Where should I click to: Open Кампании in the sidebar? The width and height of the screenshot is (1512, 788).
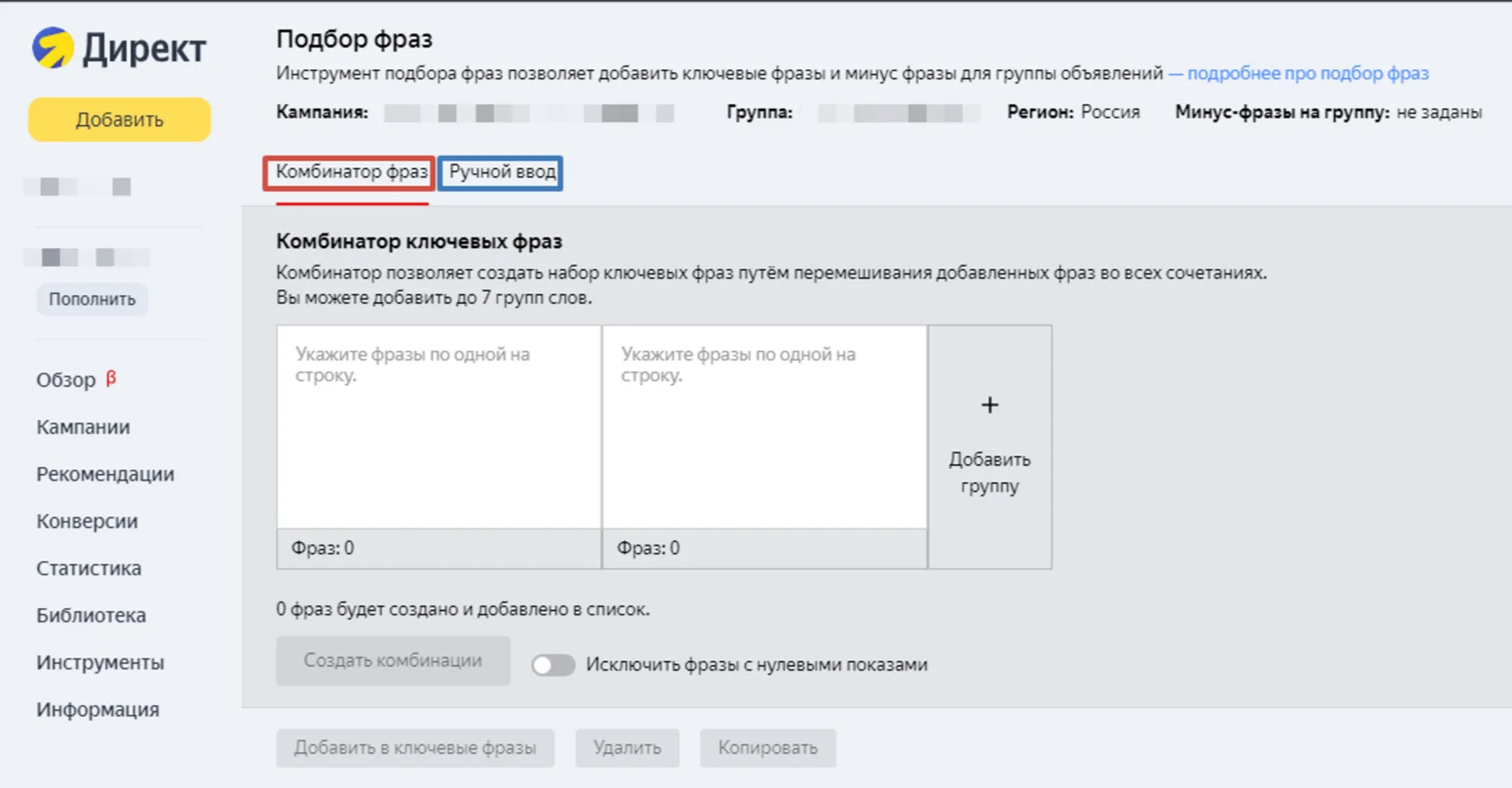coord(83,427)
